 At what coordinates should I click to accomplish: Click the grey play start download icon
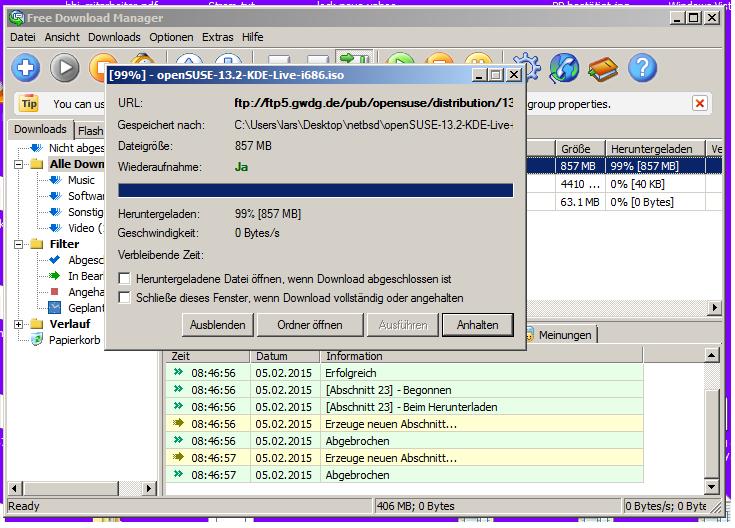coord(65,68)
